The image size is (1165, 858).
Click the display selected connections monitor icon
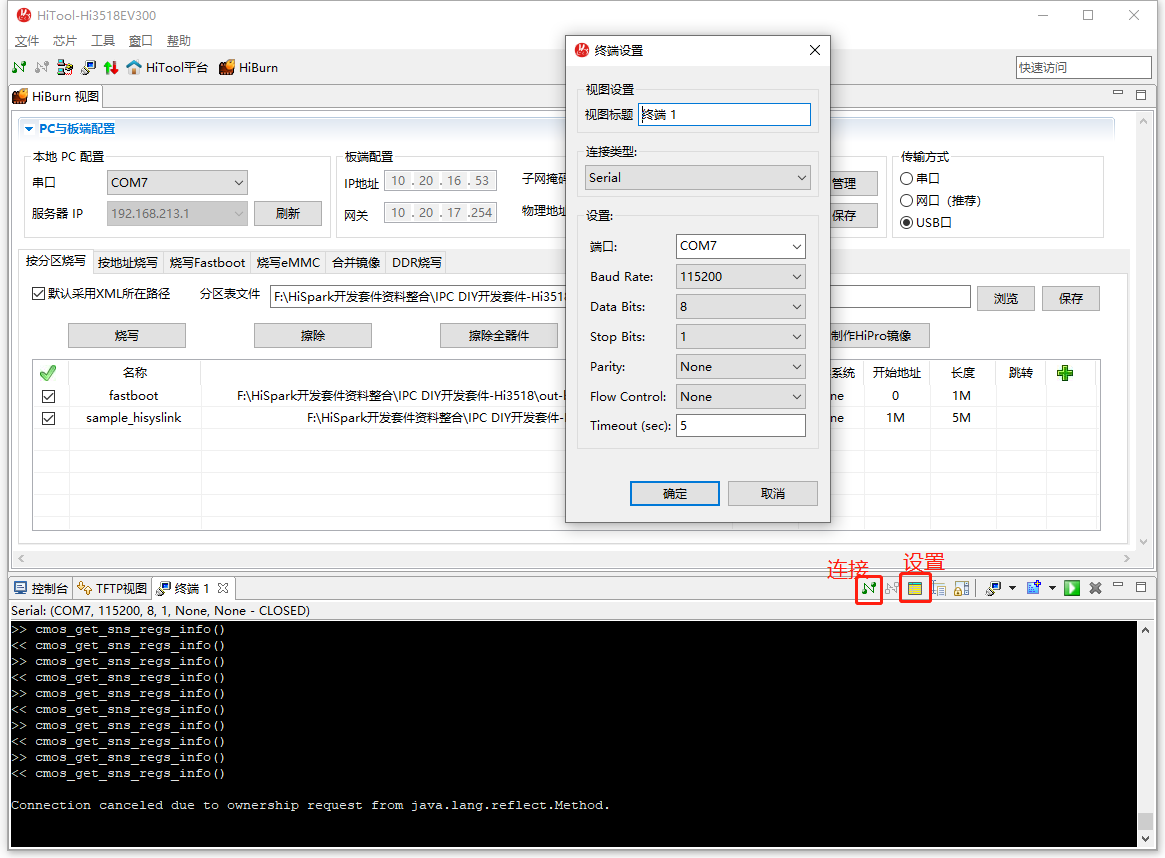coord(993,589)
